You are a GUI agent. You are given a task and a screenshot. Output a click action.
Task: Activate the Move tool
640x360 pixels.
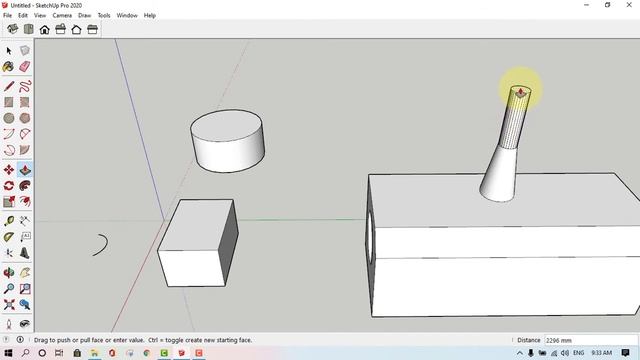point(9,170)
